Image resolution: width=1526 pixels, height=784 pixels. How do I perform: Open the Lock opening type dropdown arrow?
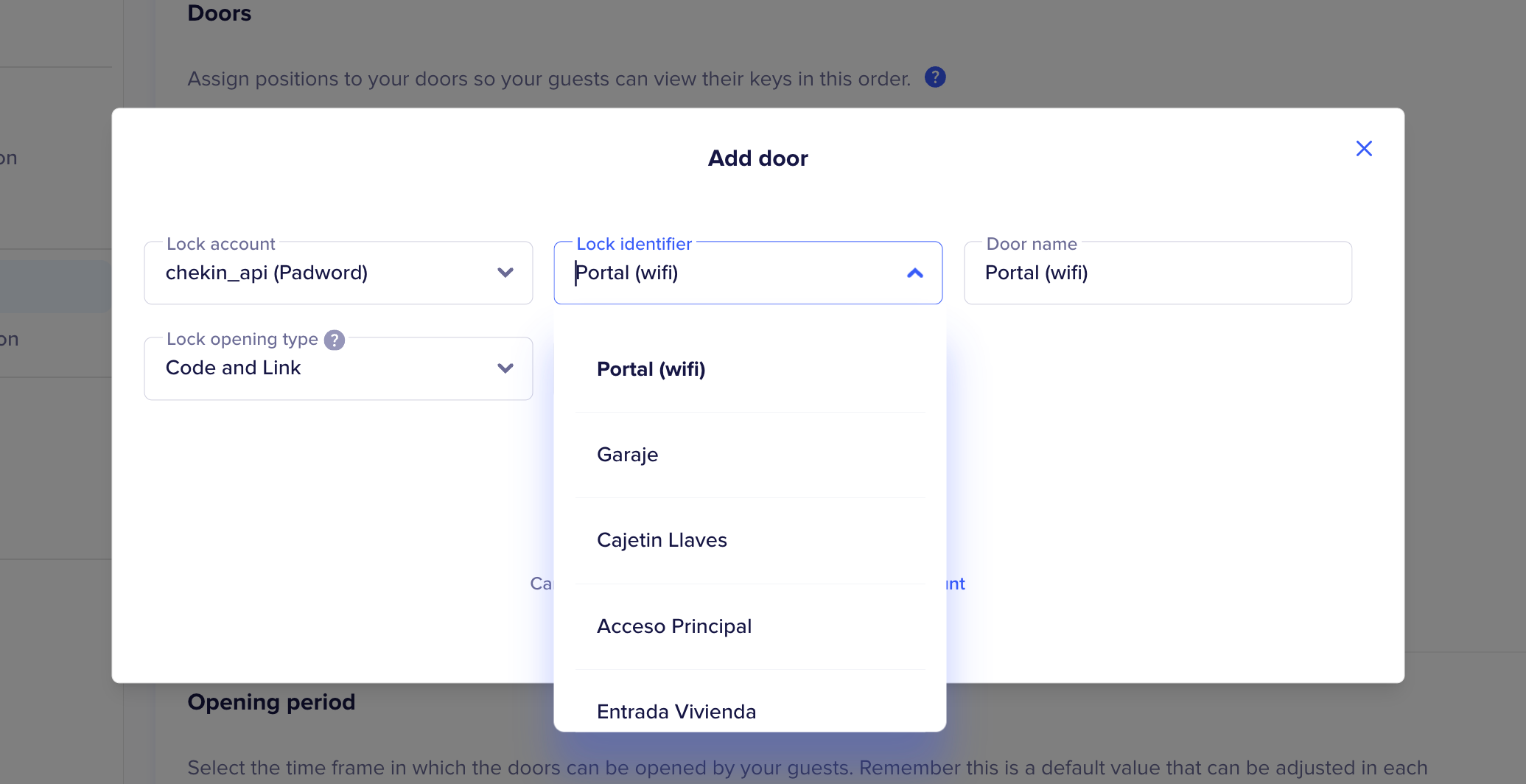click(x=505, y=368)
